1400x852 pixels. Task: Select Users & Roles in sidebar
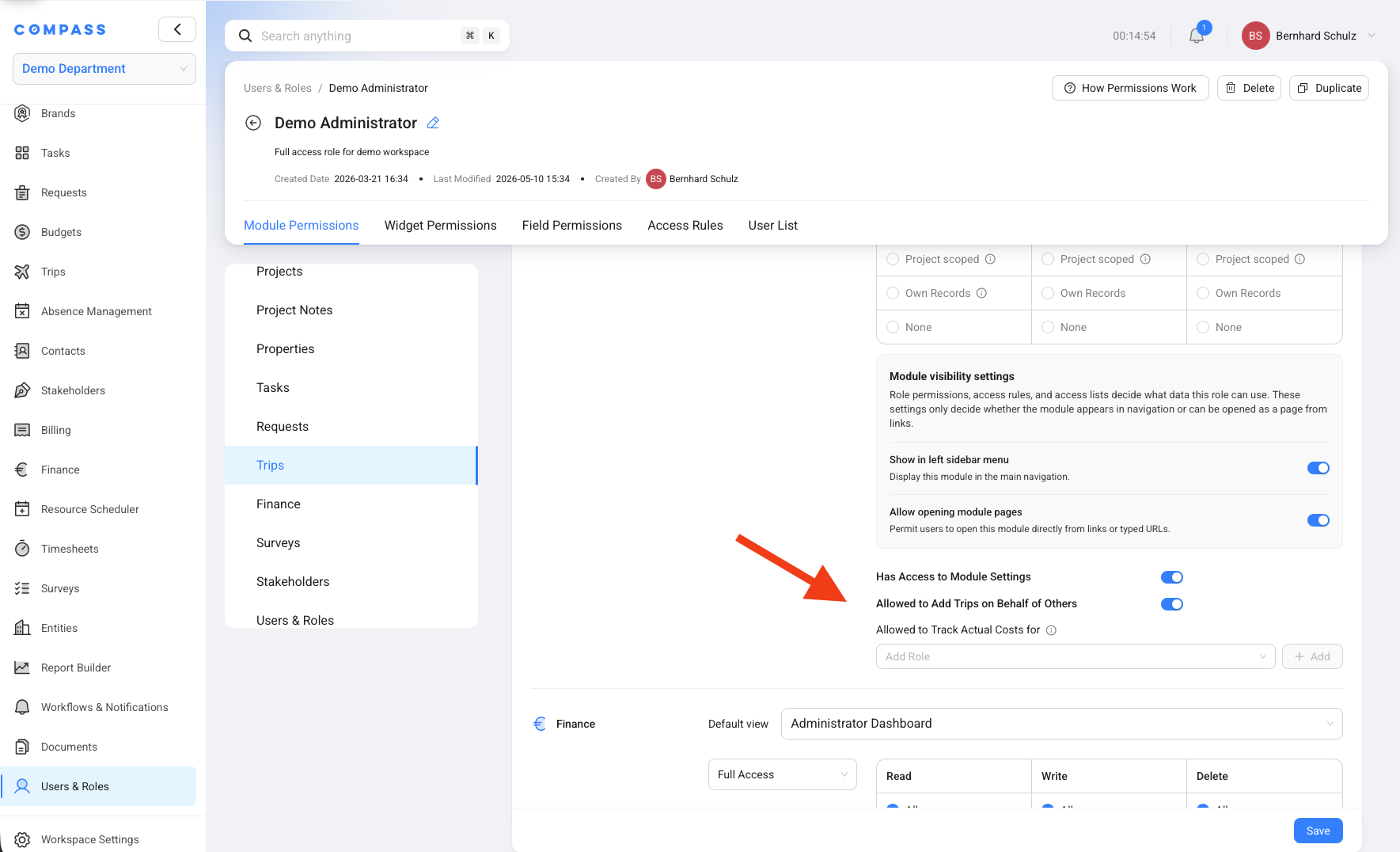click(x=98, y=786)
